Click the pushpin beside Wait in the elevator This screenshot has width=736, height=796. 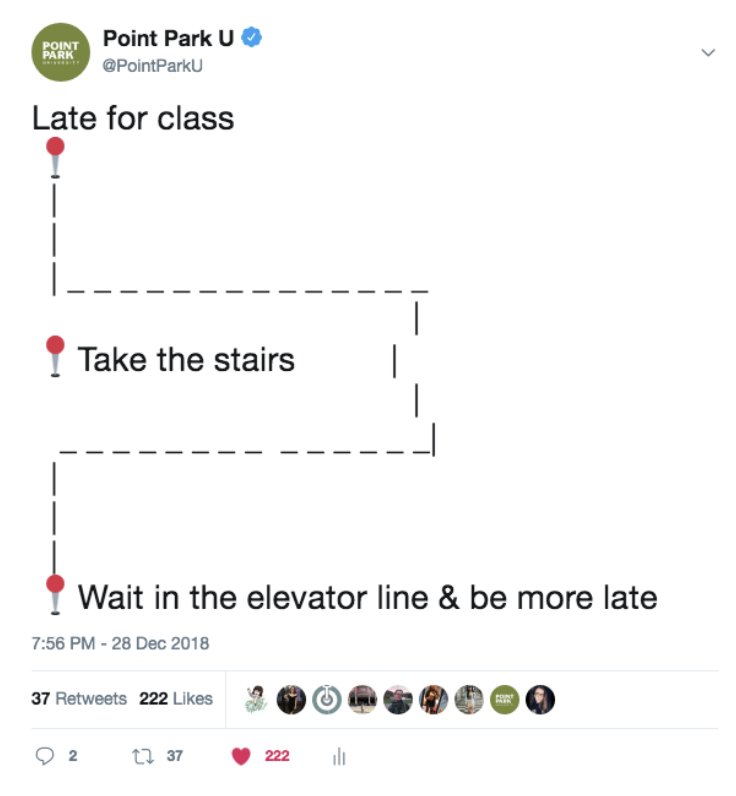[x=55, y=595]
